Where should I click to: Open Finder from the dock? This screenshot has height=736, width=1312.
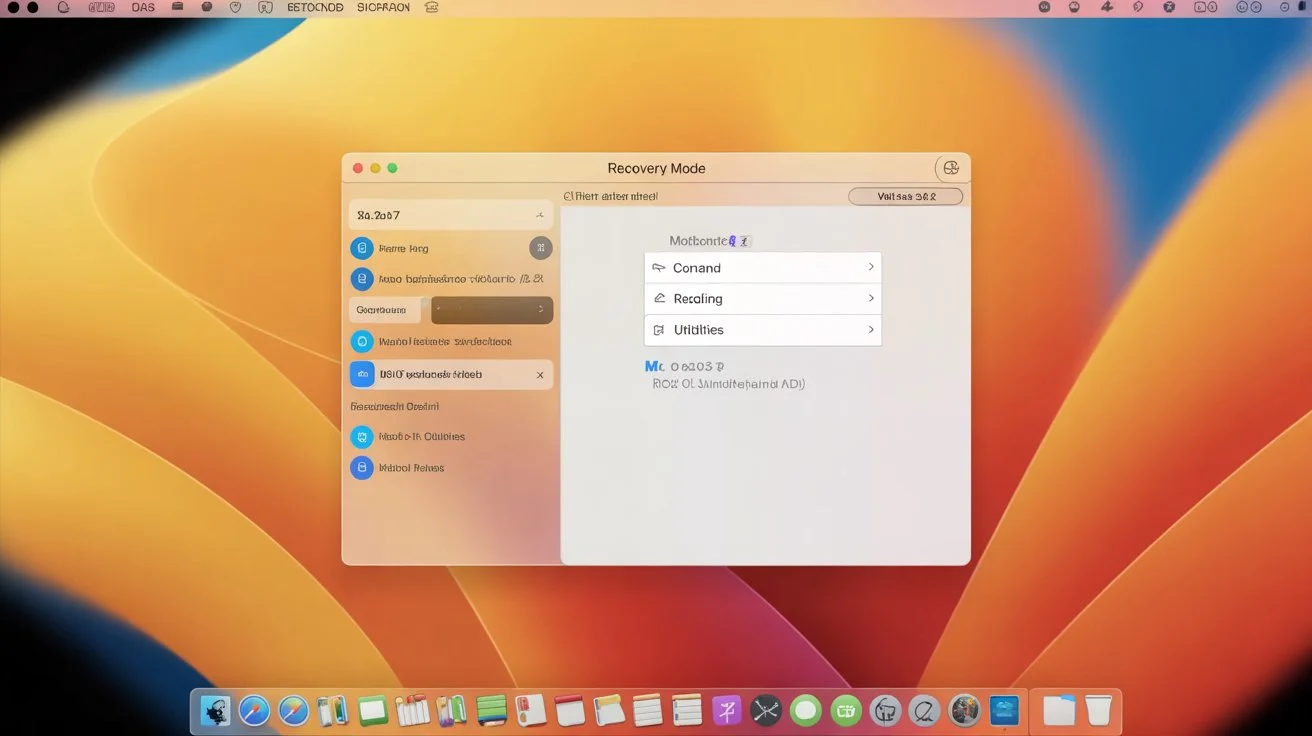(215, 711)
